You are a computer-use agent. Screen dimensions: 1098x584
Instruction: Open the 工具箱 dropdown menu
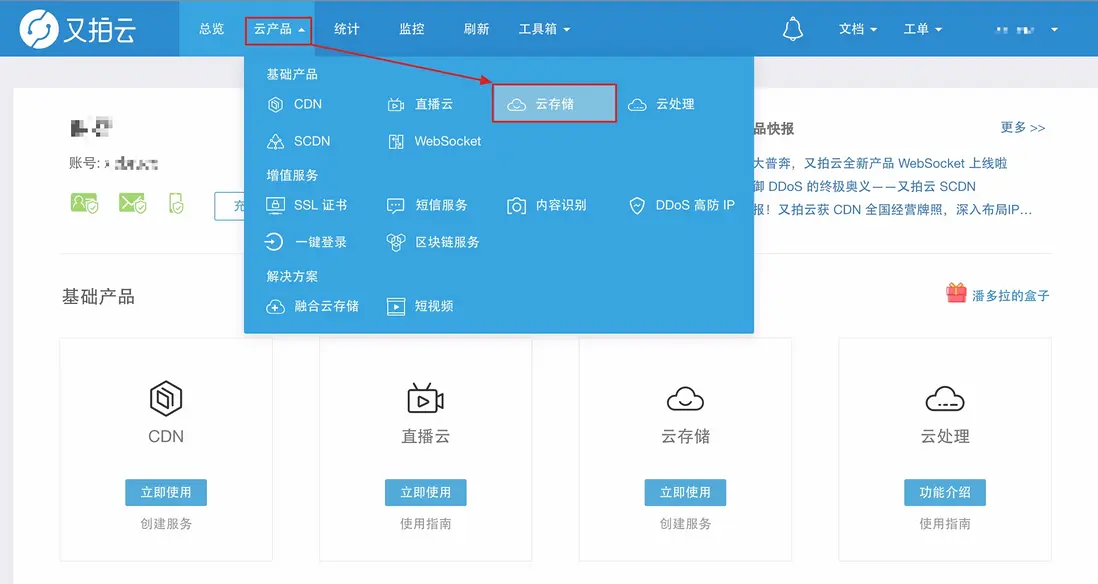pos(544,28)
